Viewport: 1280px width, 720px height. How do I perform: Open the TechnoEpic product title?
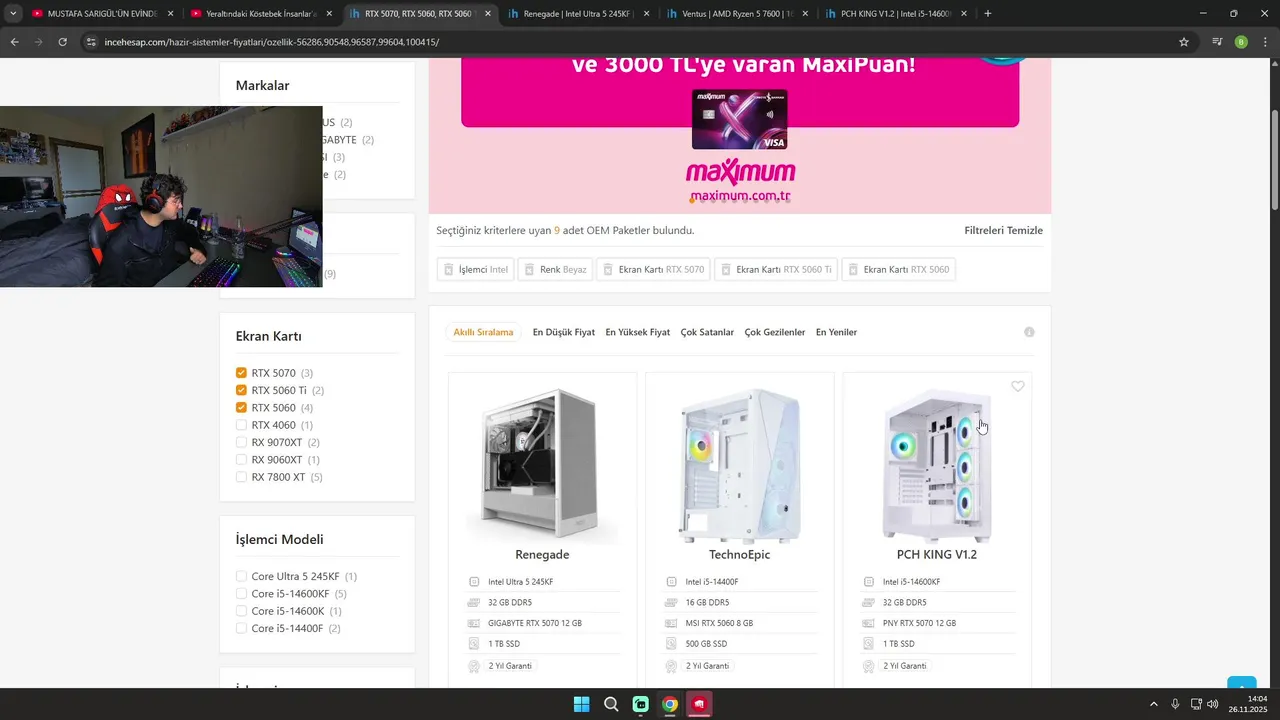pyautogui.click(x=739, y=554)
